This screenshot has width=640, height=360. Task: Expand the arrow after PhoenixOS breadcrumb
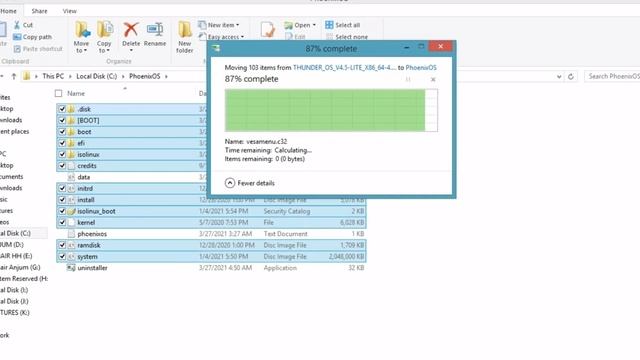tap(166, 76)
